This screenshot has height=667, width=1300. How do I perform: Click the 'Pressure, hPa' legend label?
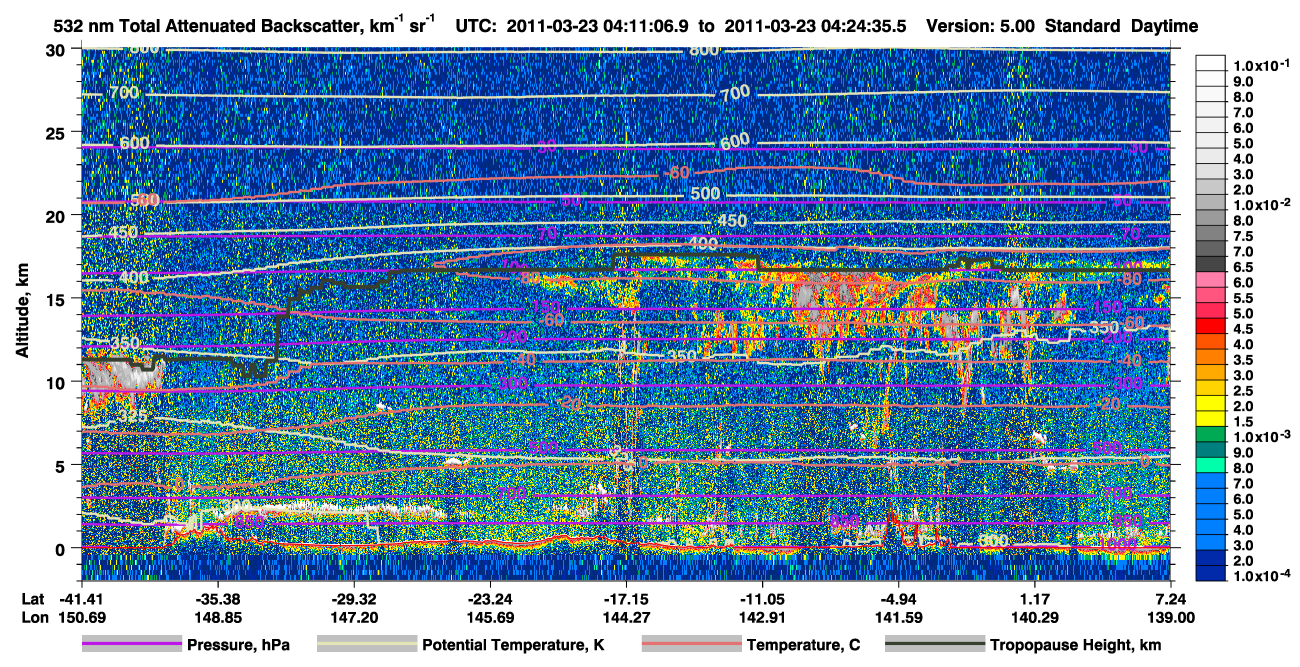tap(238, 645)
